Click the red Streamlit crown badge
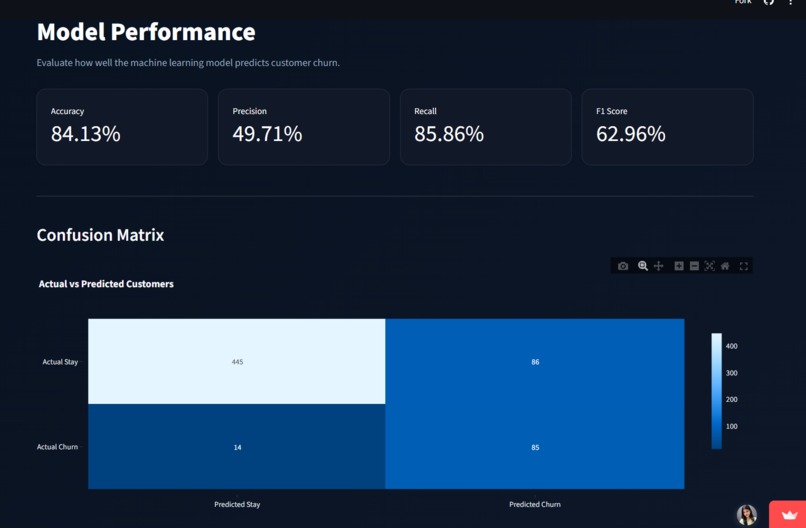 point(788,515)
